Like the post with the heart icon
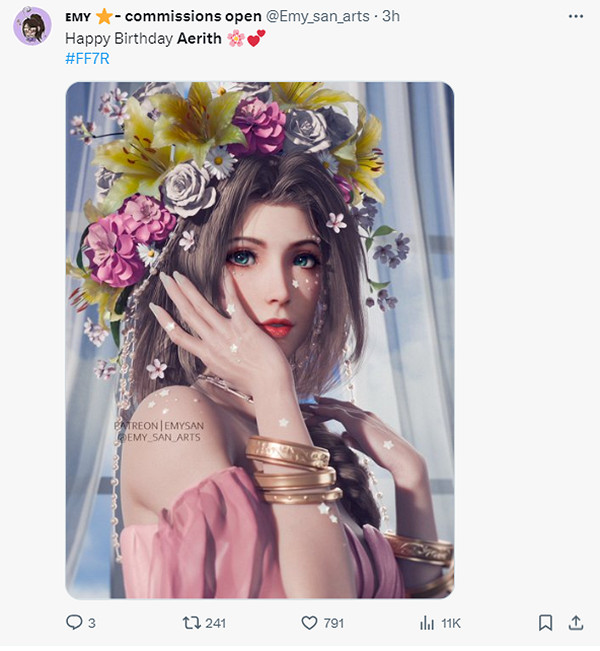Image resolution: width=600 pixels, height=651 pixels. 309,623
